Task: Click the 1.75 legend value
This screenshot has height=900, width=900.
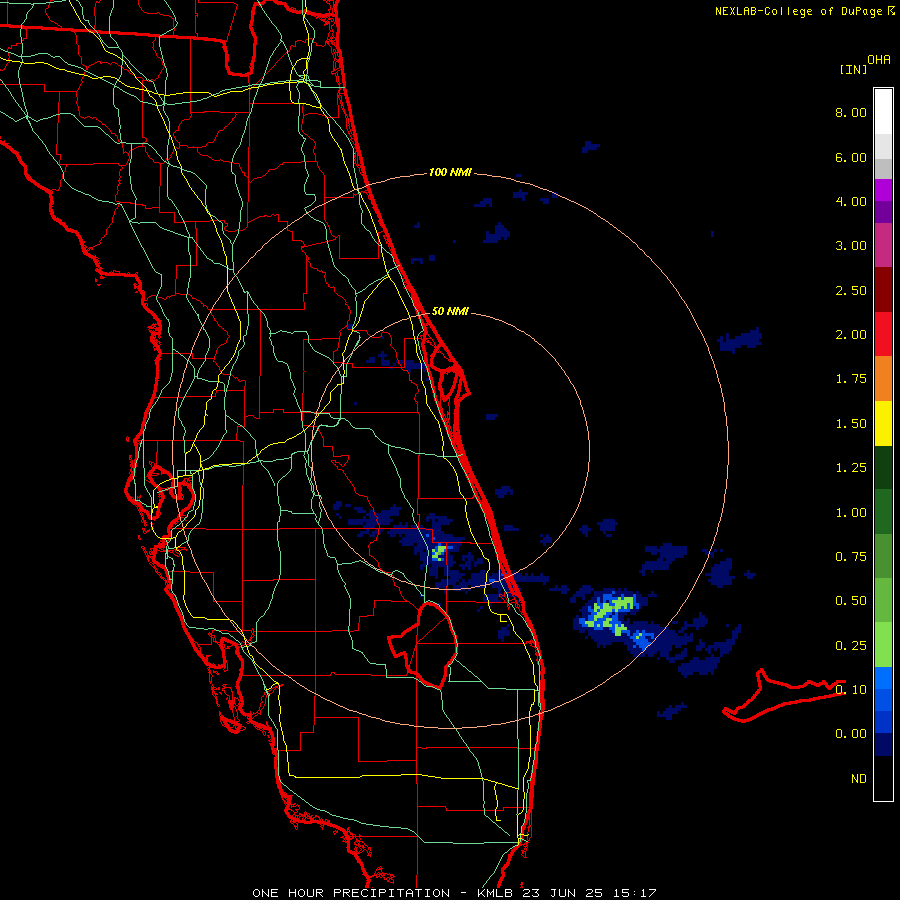Action: point(851,379)
